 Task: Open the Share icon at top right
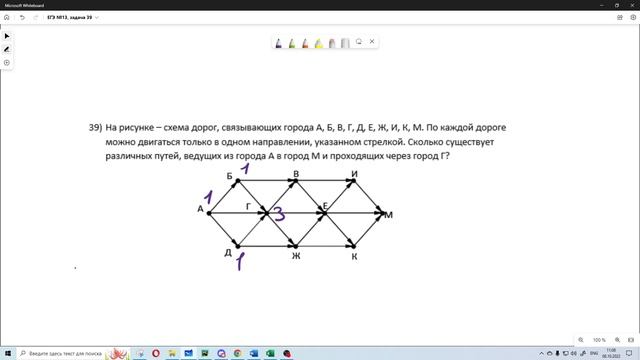pos(620,18)
